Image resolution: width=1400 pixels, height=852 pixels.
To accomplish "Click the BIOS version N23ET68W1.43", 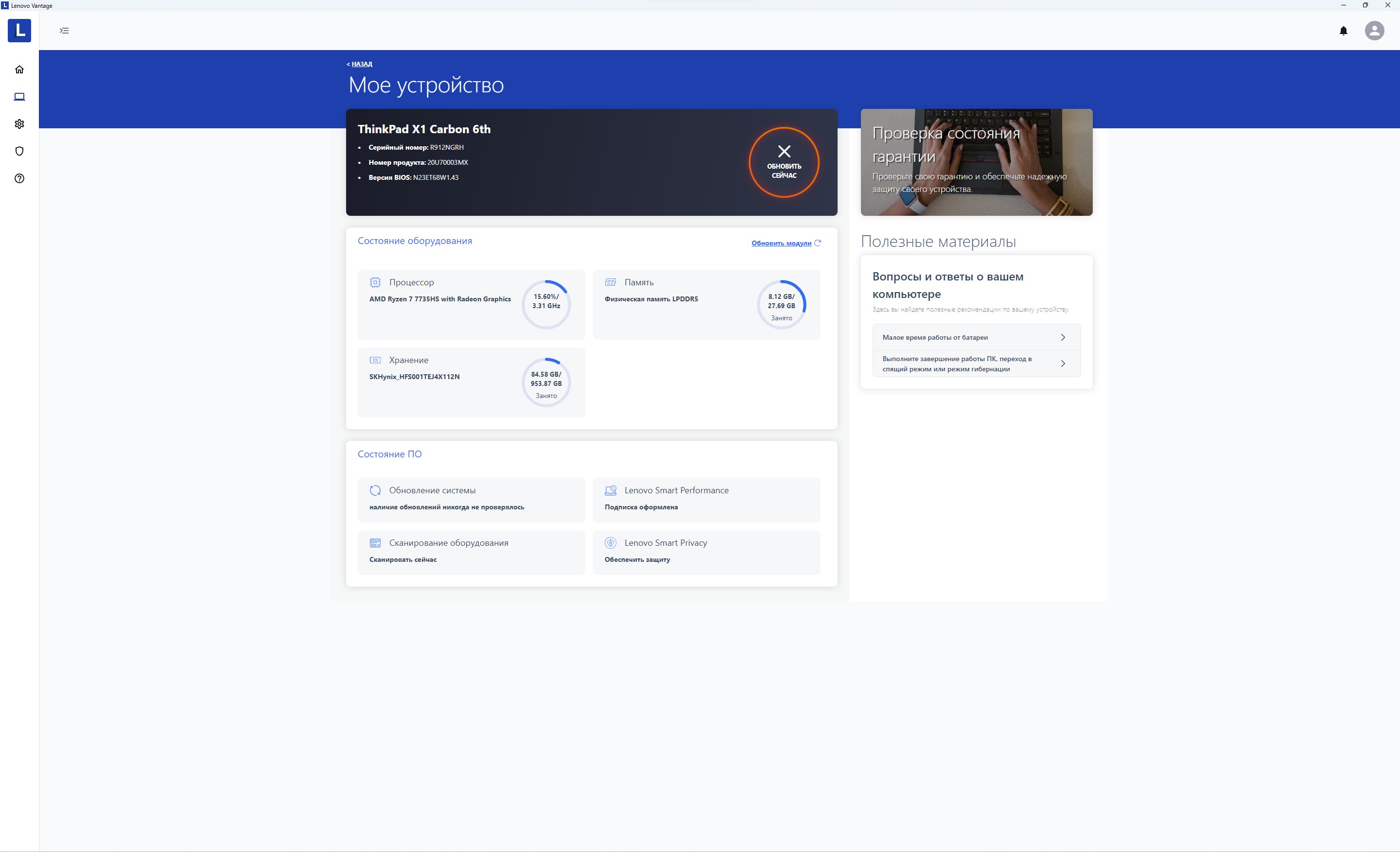I will [x=436, y=177].
